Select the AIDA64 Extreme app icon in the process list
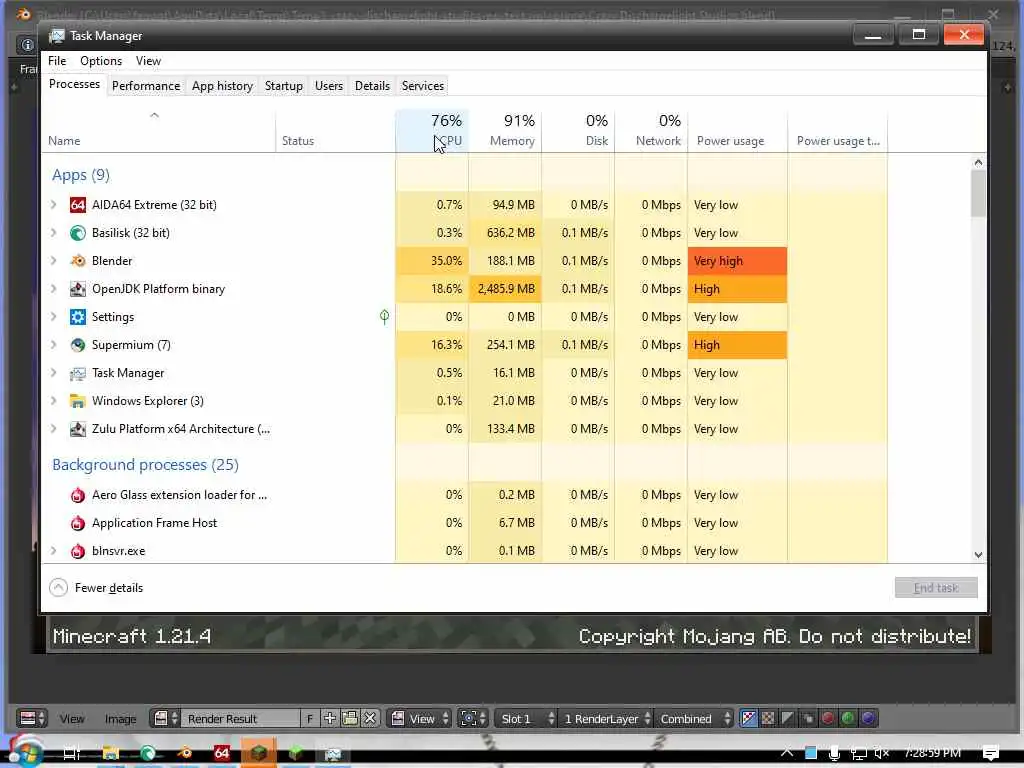This screenshot has width=1024, height=768. [x=78, y=205]
